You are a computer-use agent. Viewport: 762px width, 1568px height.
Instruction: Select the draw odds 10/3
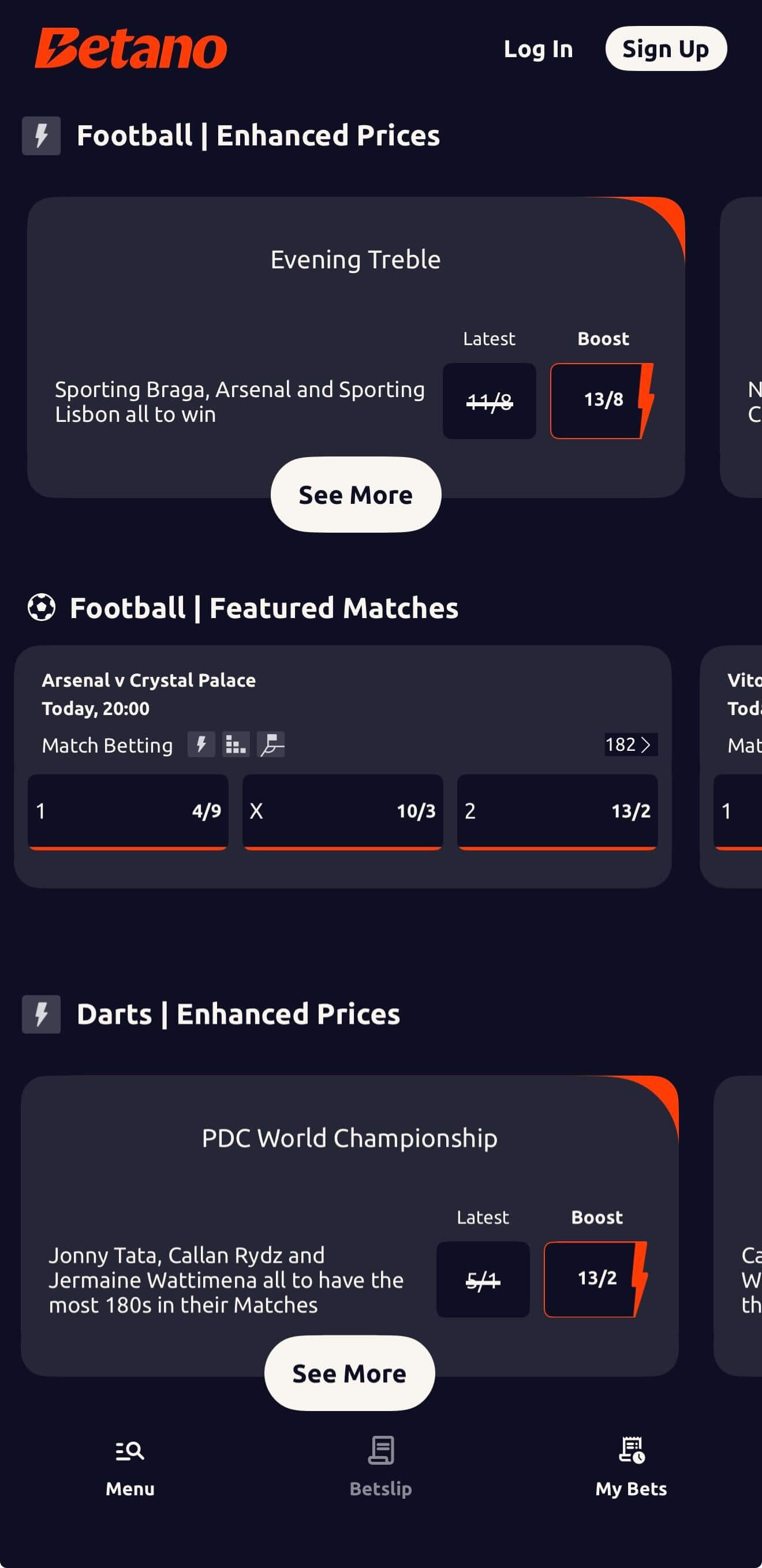click(x=342, y=811)
